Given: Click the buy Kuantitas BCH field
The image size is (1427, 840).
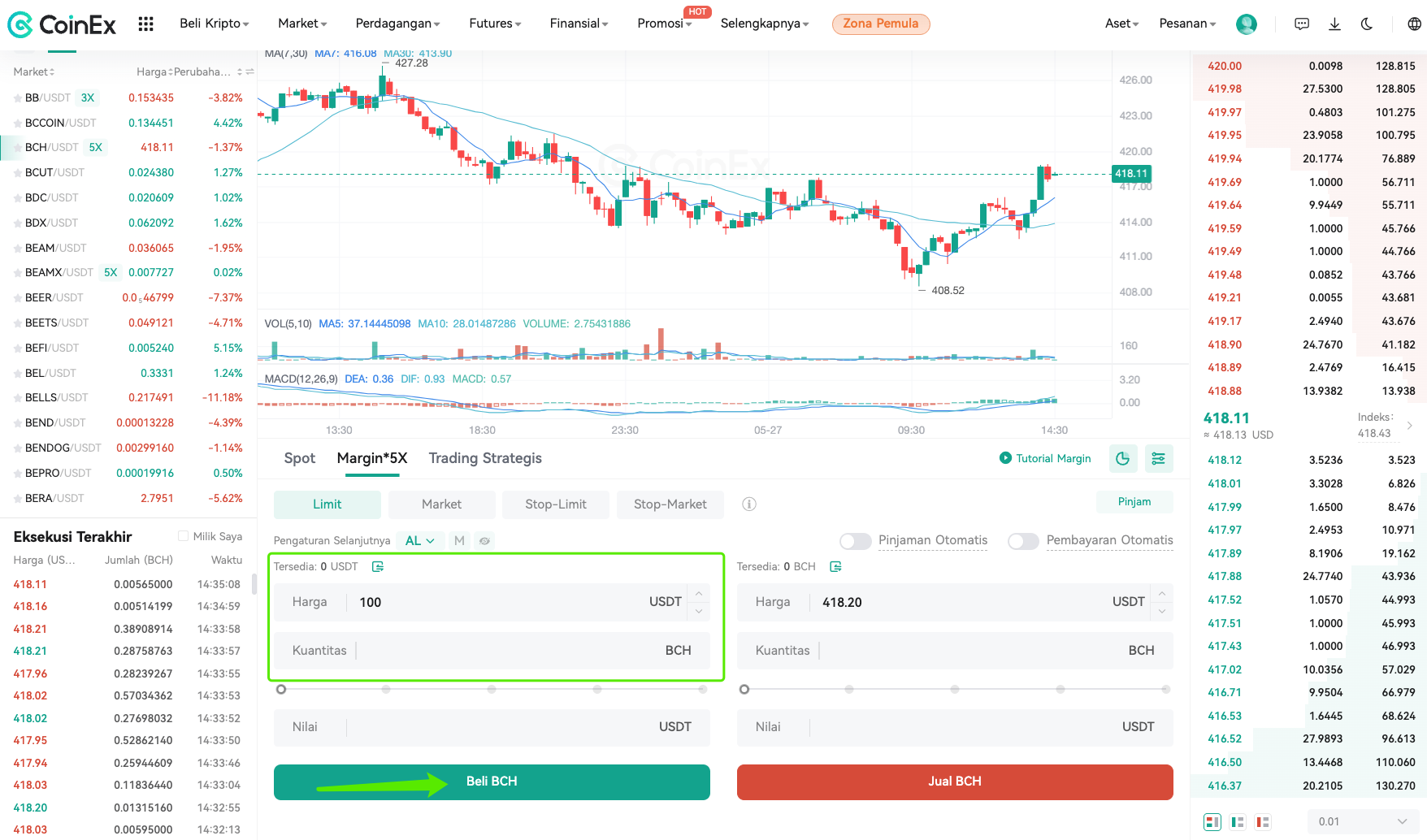Looking at the screenshot, I should click(492, 651).
